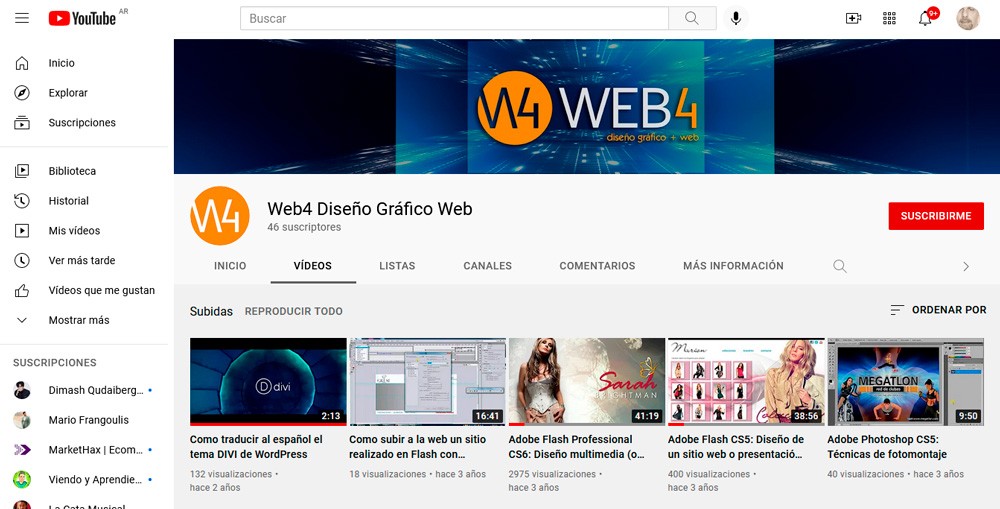Open the CANALES tab
This screenshot has width=1000, height=509.
click(x=488, y=266)
